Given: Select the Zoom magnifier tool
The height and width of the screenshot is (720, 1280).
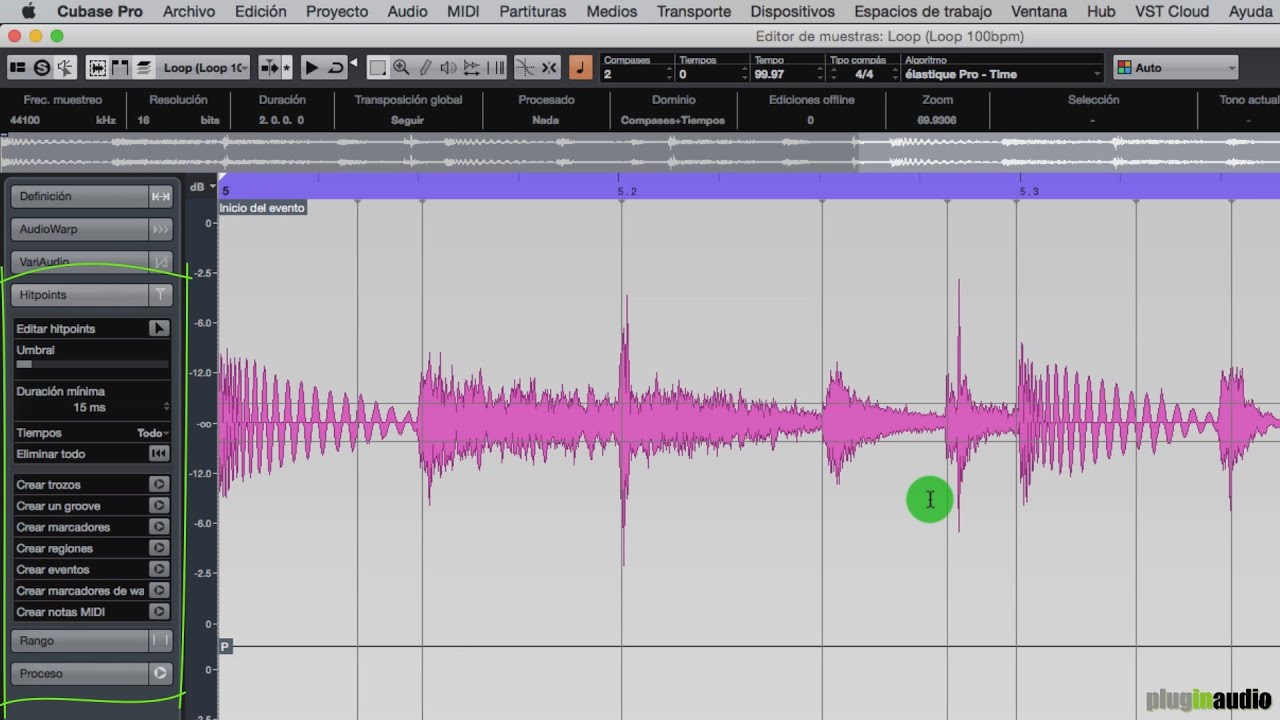Looking at the screenshot, I should (401, 68).
